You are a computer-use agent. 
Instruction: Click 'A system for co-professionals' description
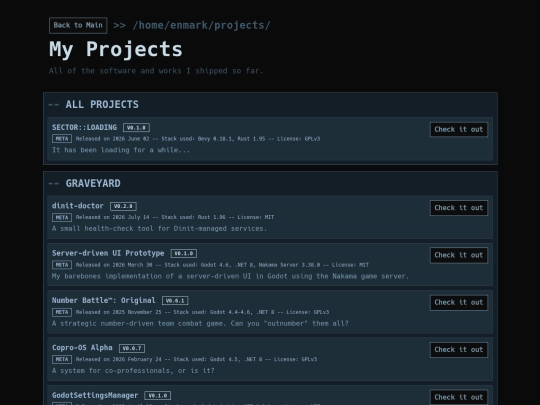[x=133, y=371]
